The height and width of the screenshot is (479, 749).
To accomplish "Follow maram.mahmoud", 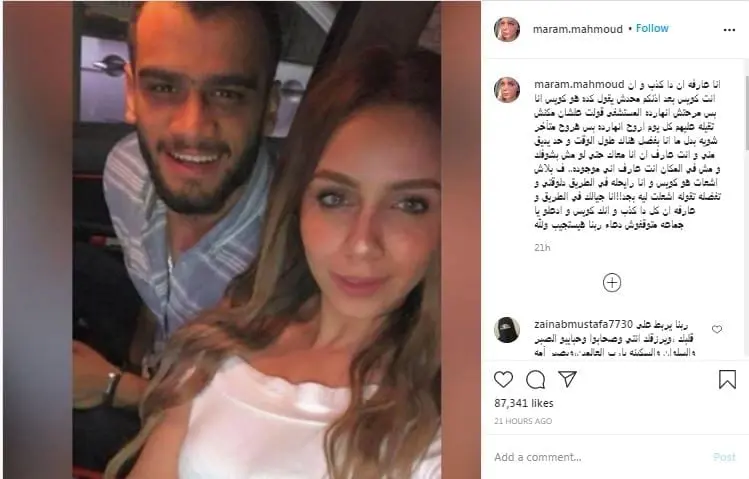I will point(652,29).
